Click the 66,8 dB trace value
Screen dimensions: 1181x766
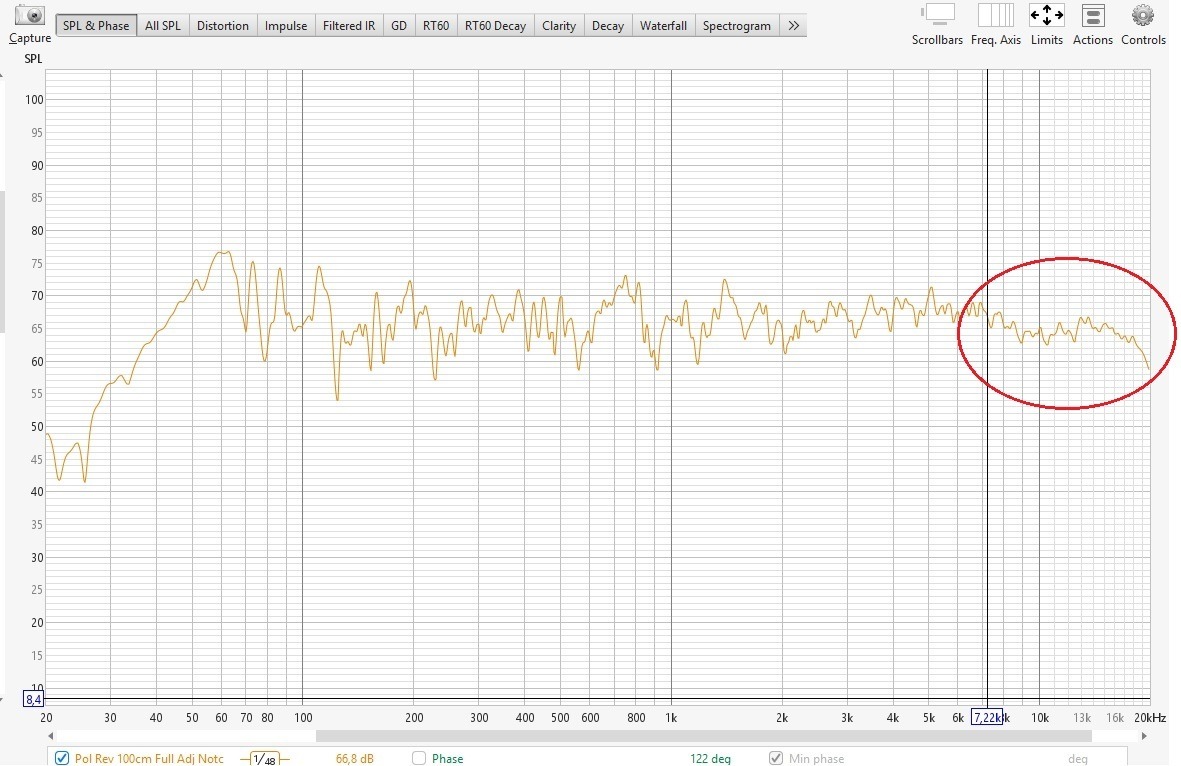coord(355,758)
